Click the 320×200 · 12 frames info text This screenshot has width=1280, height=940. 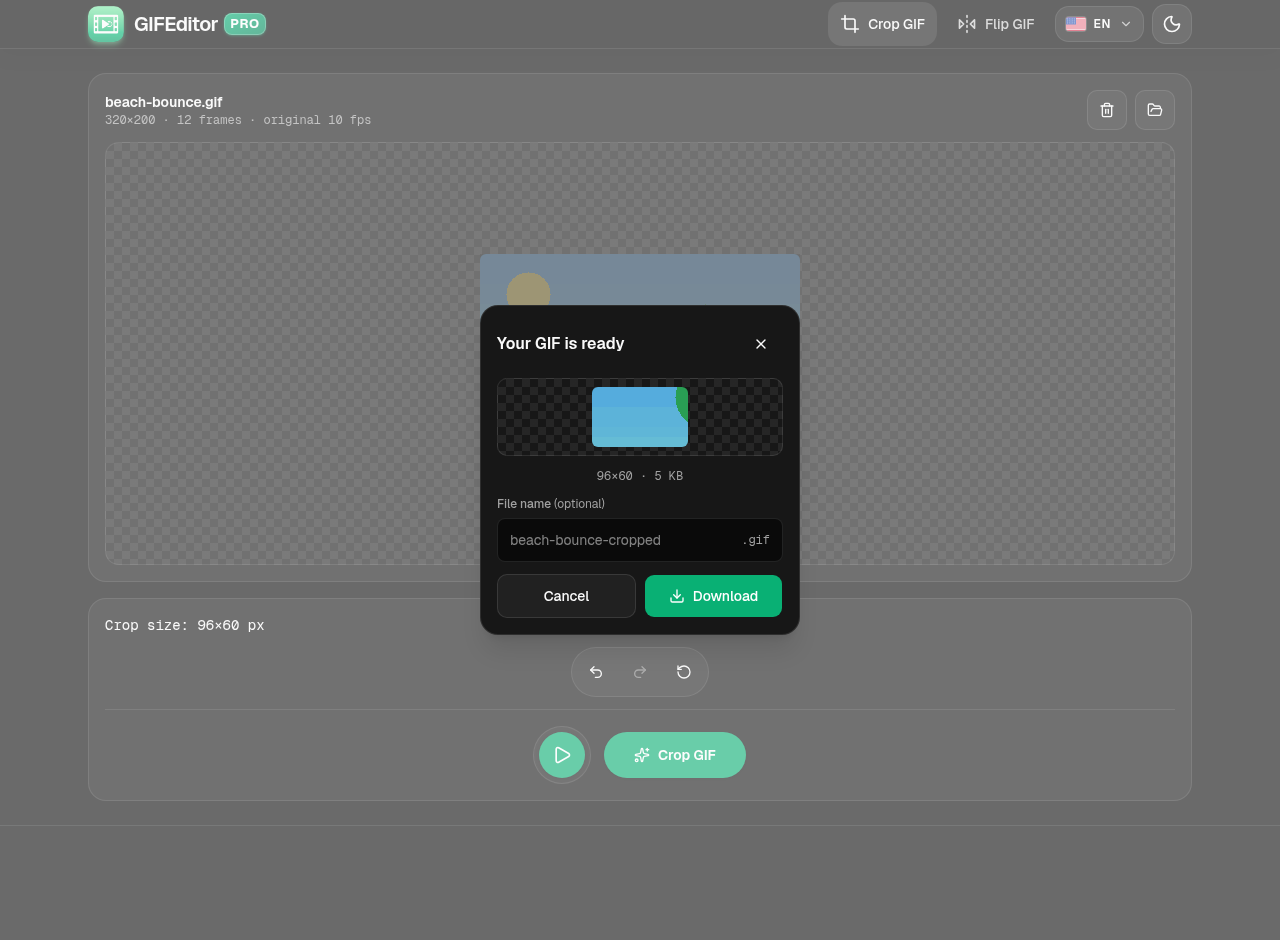point(238,120)
